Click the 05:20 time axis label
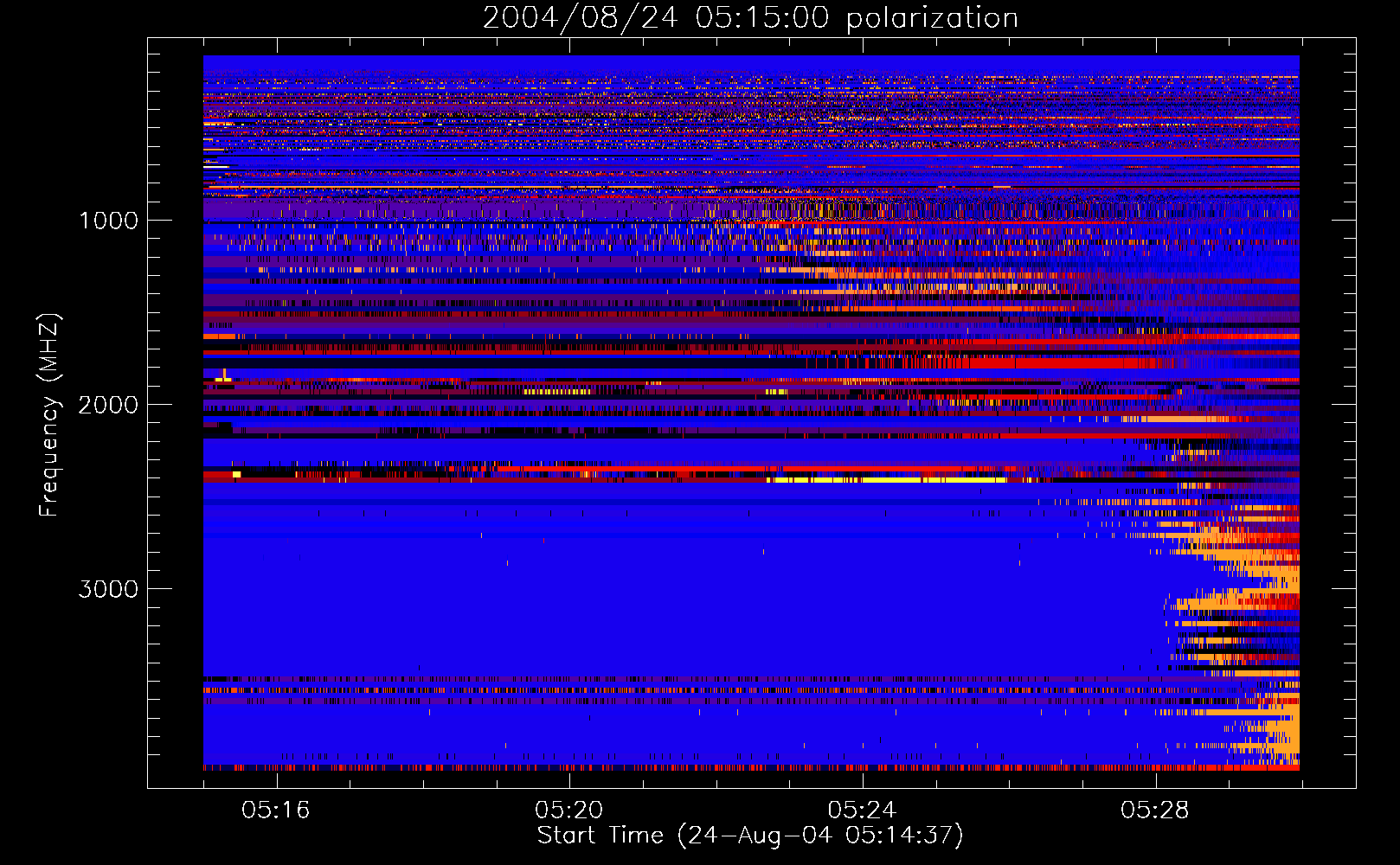Screen dimensions: 1400x865 click(568, 810)
